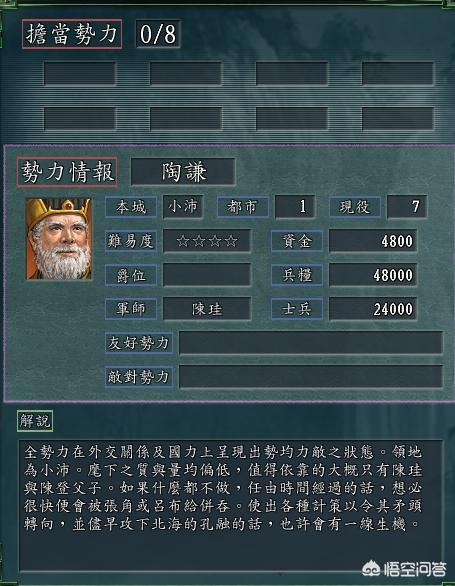Select the 擔當勢力 header label
Image resolution: width=455 pixels, height=586 pixels.
(72, 34)
